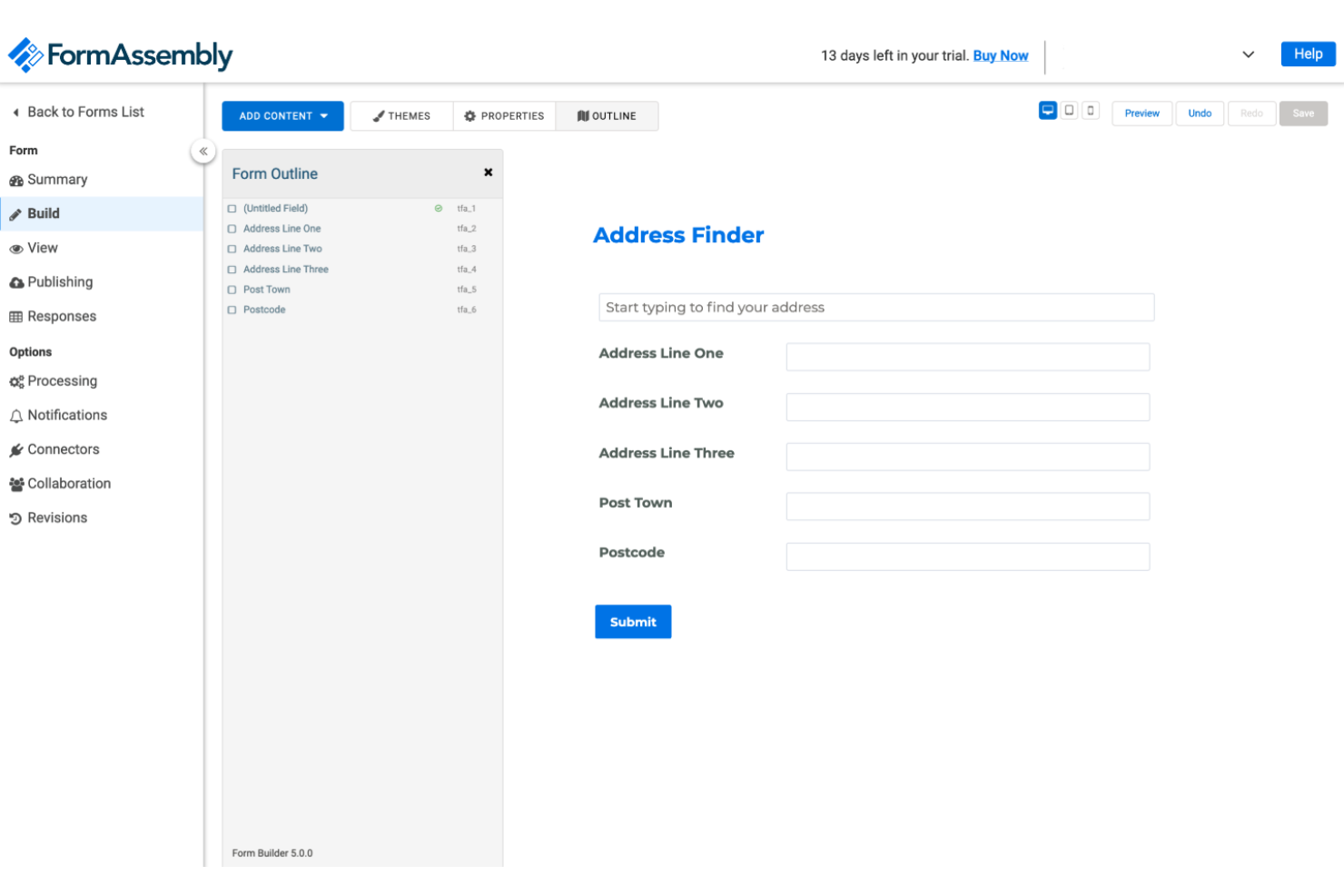
Task: Open the Responses section
Action: click(16, 316)
